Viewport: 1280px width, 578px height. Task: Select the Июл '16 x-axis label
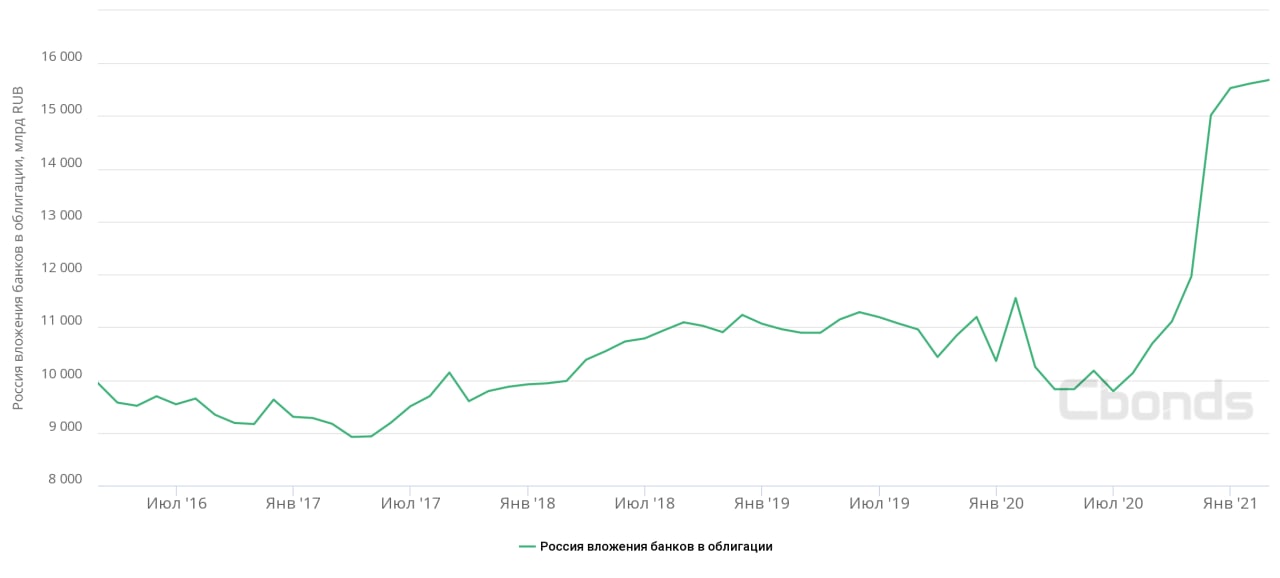click(176, 503)
